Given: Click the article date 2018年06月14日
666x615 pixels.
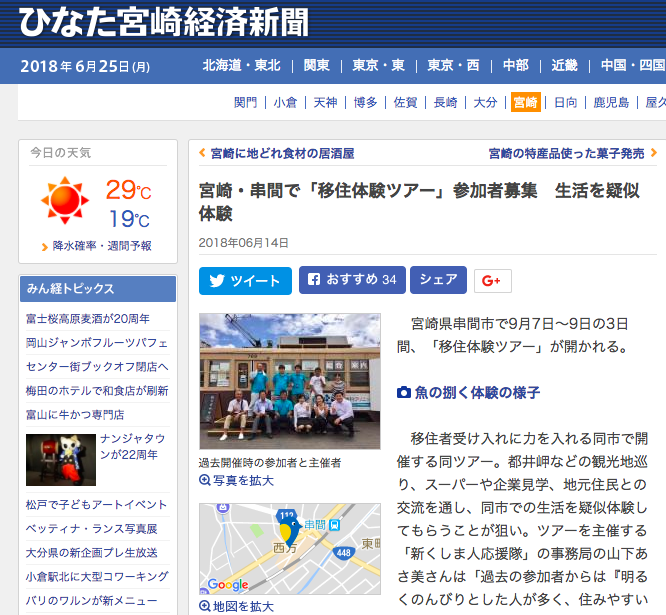Looking at the screenshot, I should pos(243,243).
